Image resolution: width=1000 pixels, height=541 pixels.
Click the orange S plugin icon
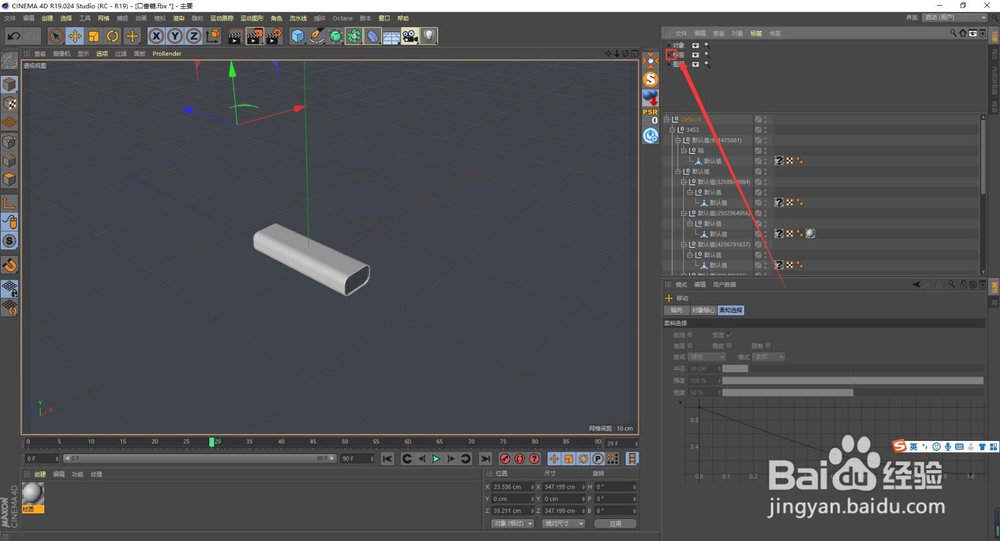(650, 79)
